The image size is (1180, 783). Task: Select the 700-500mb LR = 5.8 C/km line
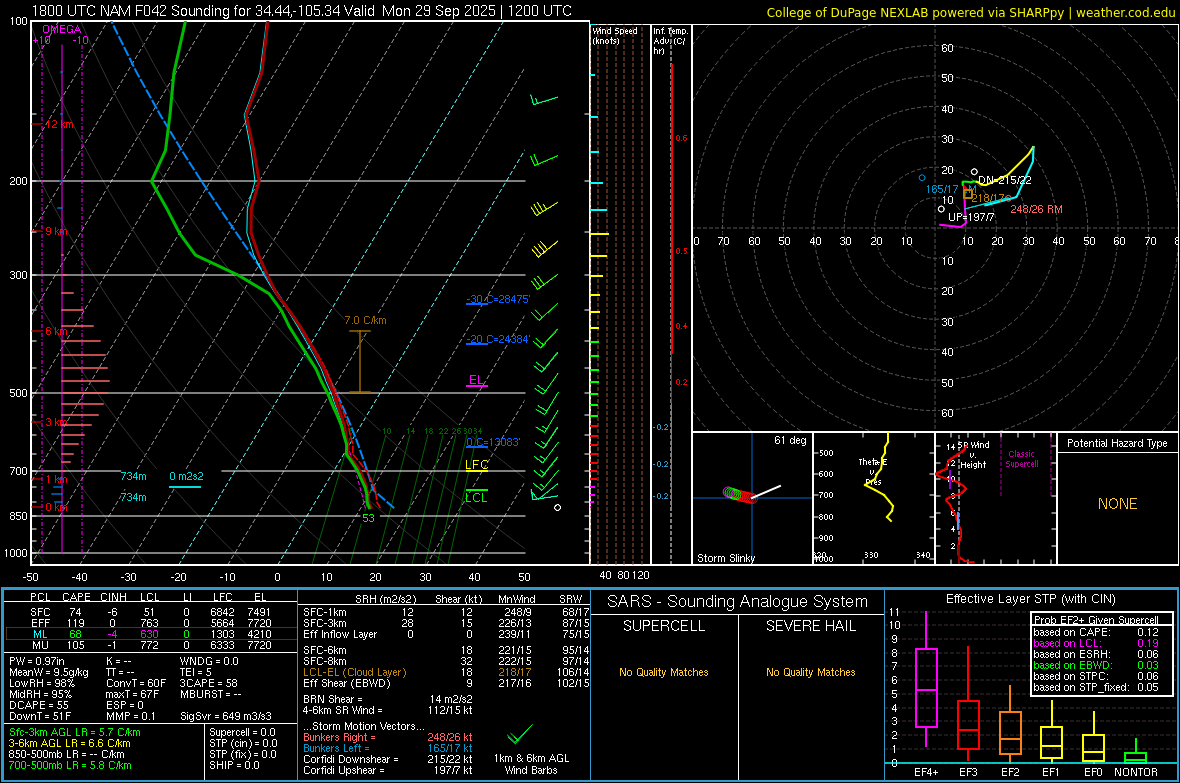click(x=70, y=765)
